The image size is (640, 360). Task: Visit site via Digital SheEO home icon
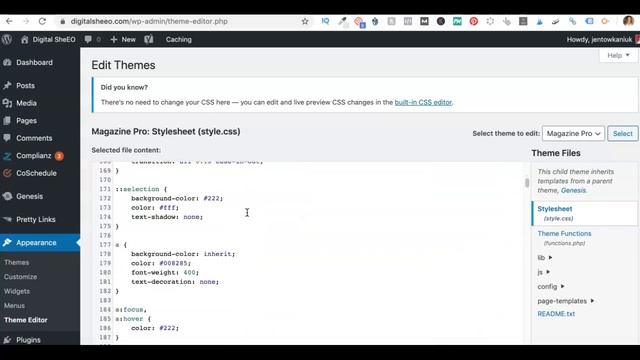point(24,40)
